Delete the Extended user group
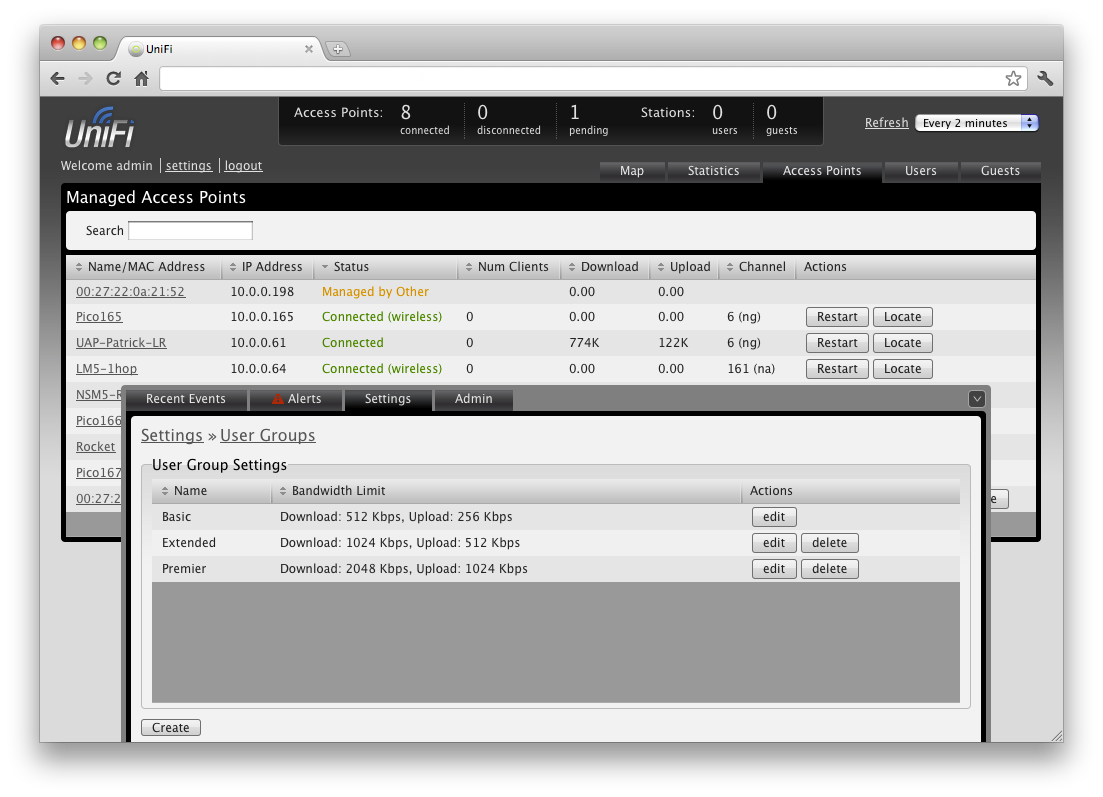The image size is (1103, 797). pos(829,543)
